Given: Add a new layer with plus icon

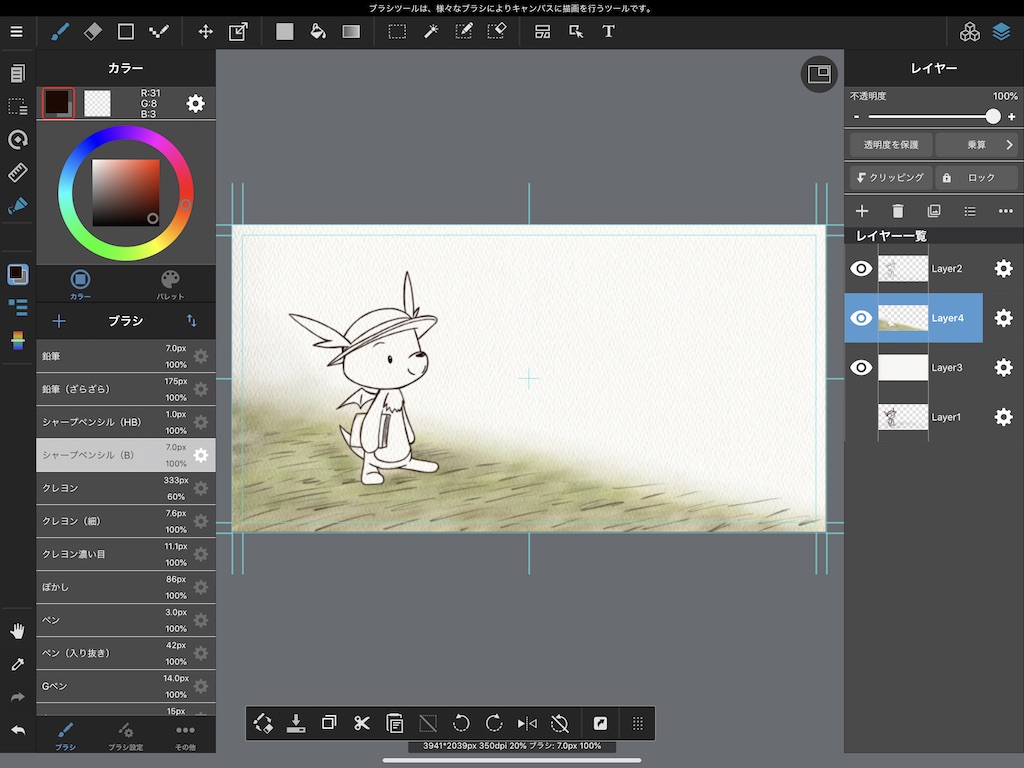Looking at the screenshot, I should pos(862,211).
